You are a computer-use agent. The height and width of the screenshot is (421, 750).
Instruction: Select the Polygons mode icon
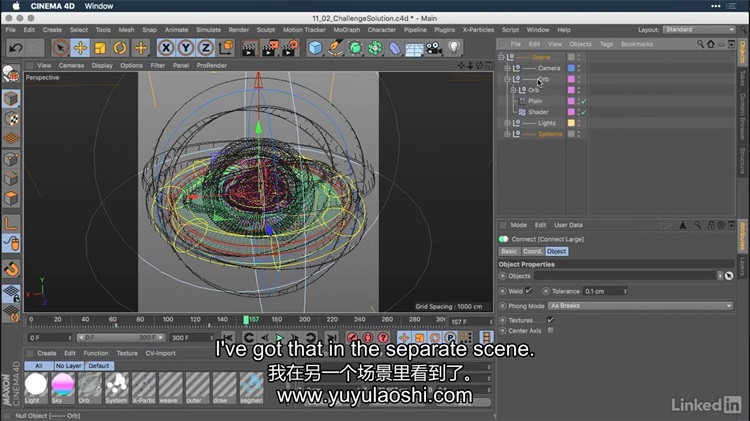[x=11, y=198]
